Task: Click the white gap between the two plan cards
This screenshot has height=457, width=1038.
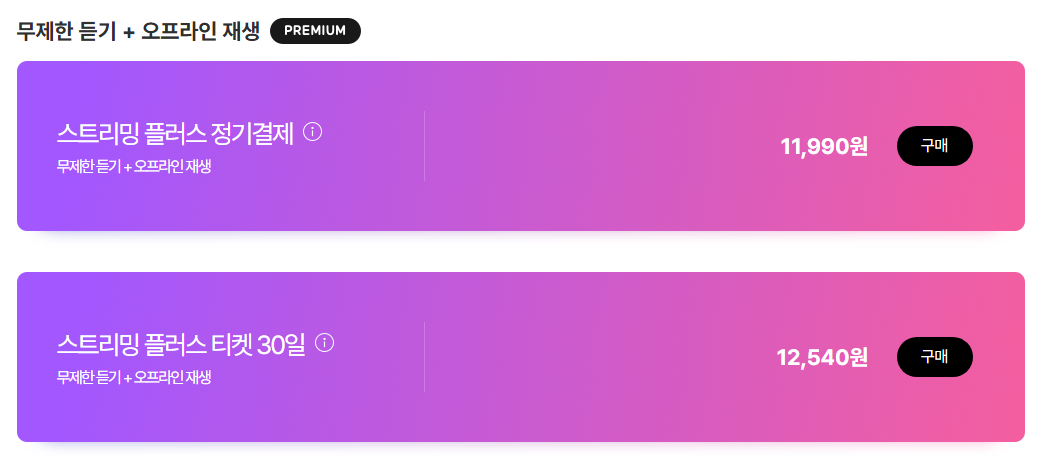Action: (x=520, y=252)
